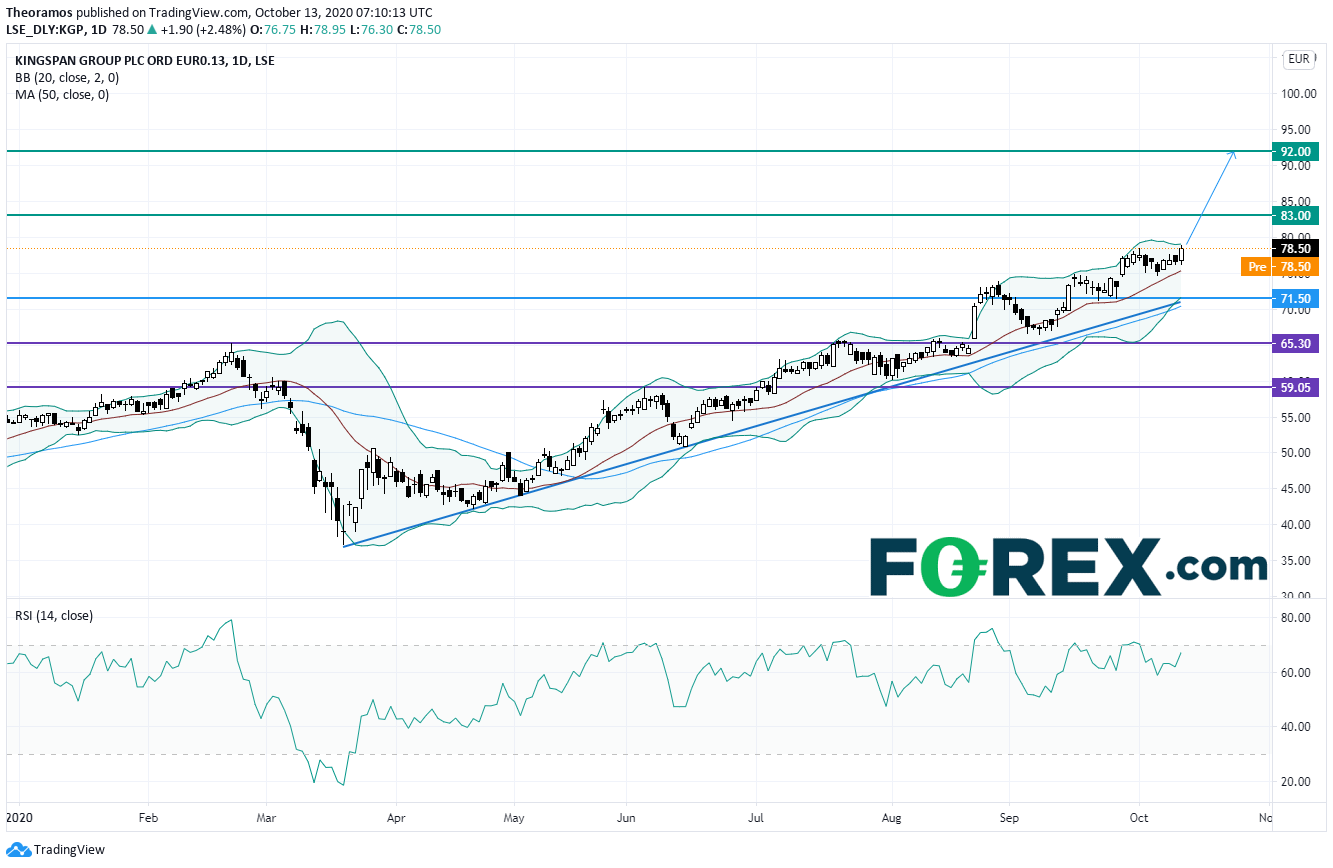
Task: Click the May label on time axis
Action: tap(513, 818)
